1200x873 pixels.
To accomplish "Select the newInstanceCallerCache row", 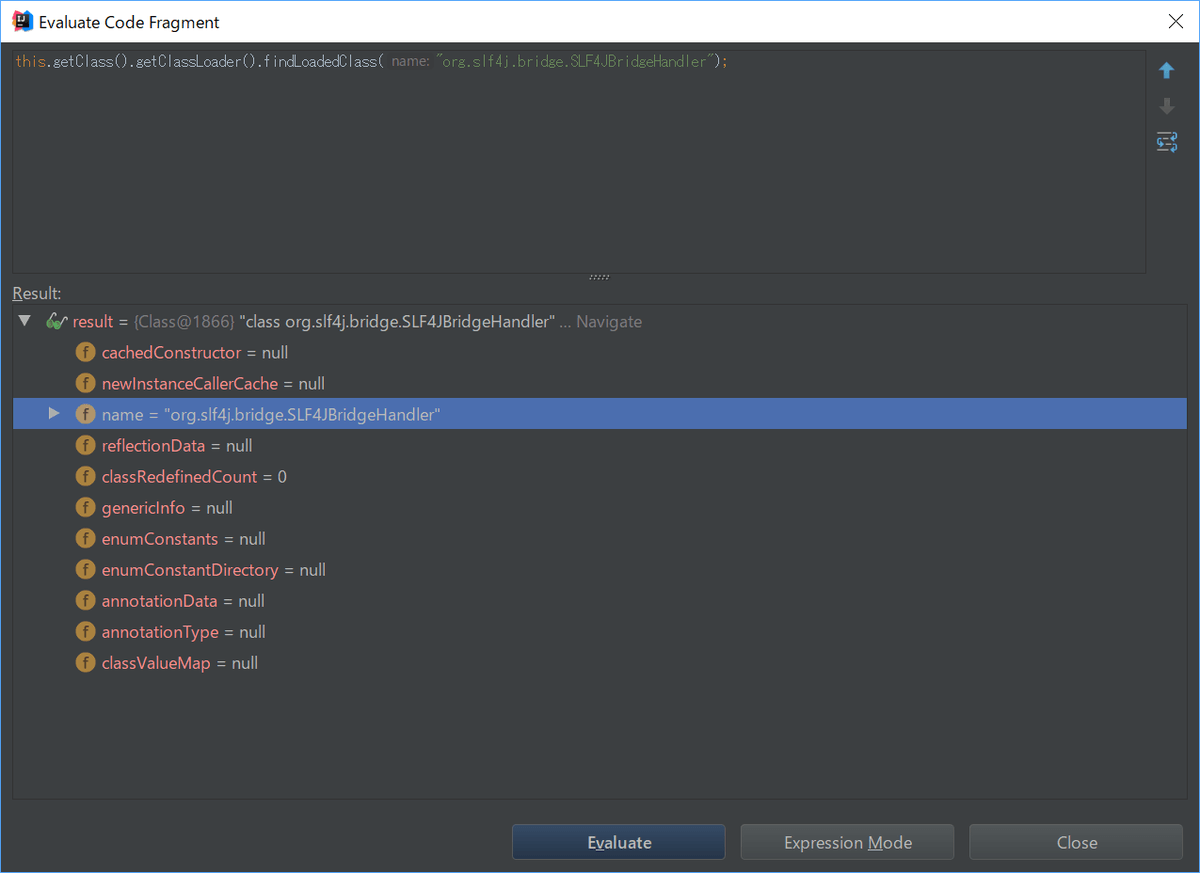I will (x=212, y=384).
